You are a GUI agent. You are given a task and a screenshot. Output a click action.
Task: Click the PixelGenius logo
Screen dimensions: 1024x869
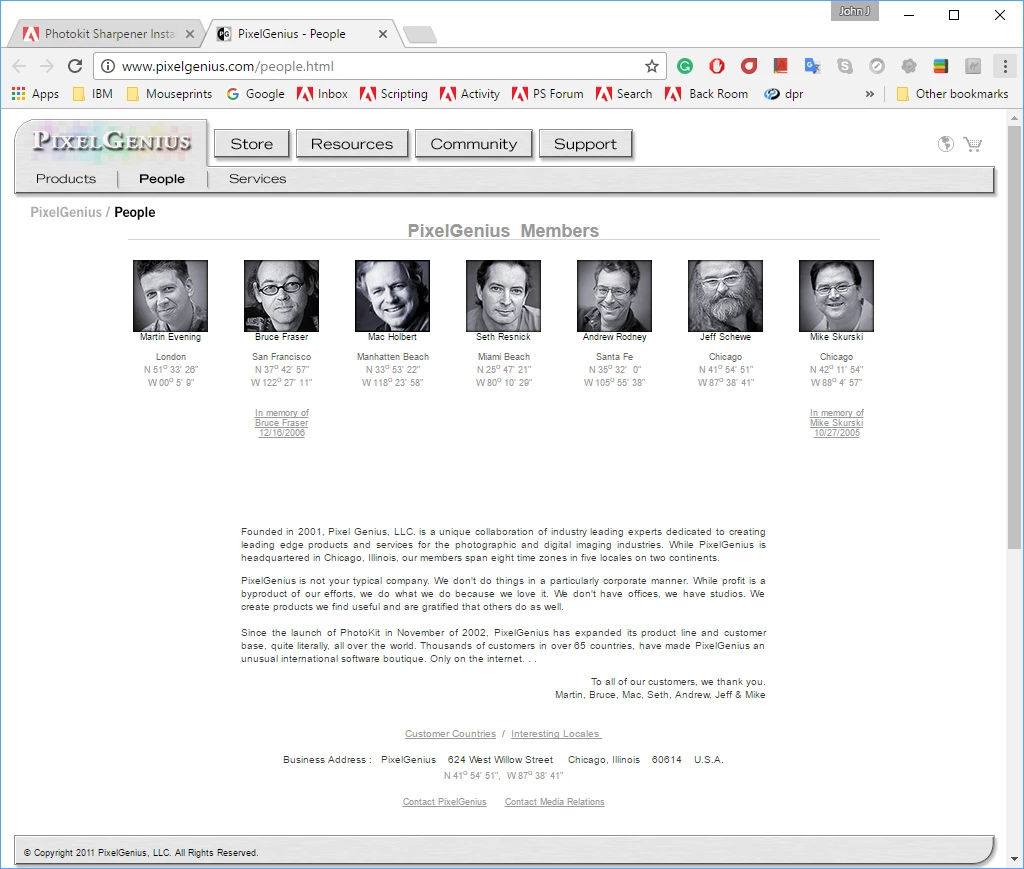112,140
